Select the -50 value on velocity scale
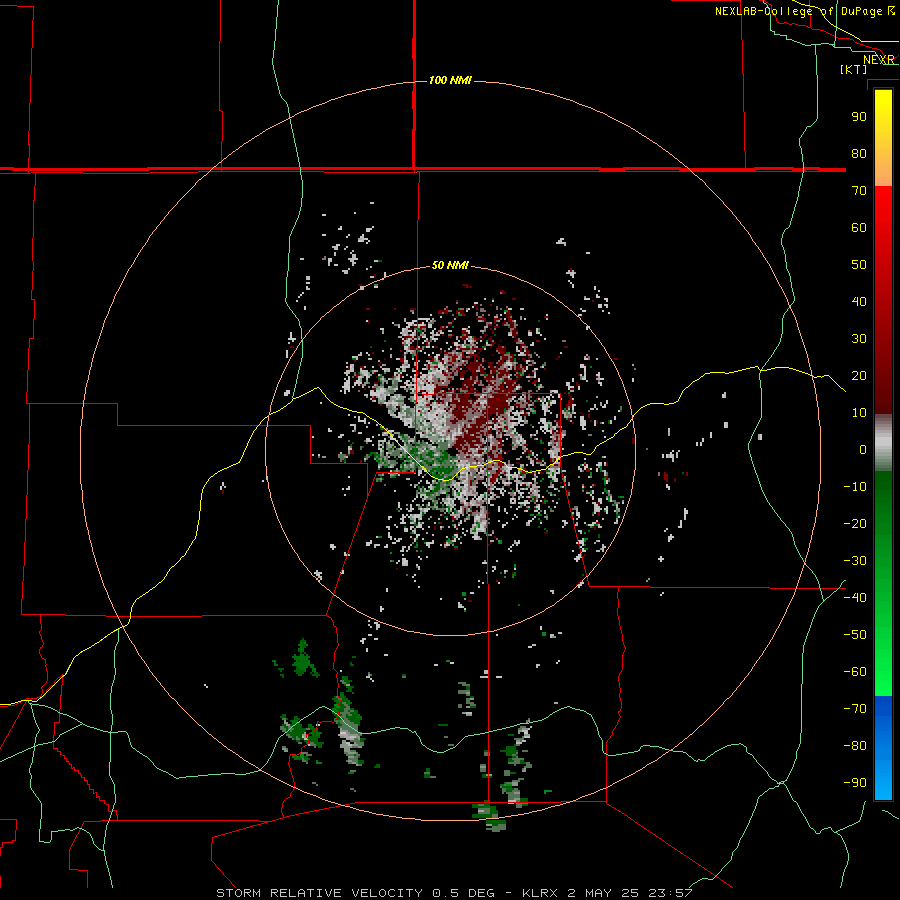This screenshot has height=900, width=900. 855,635
